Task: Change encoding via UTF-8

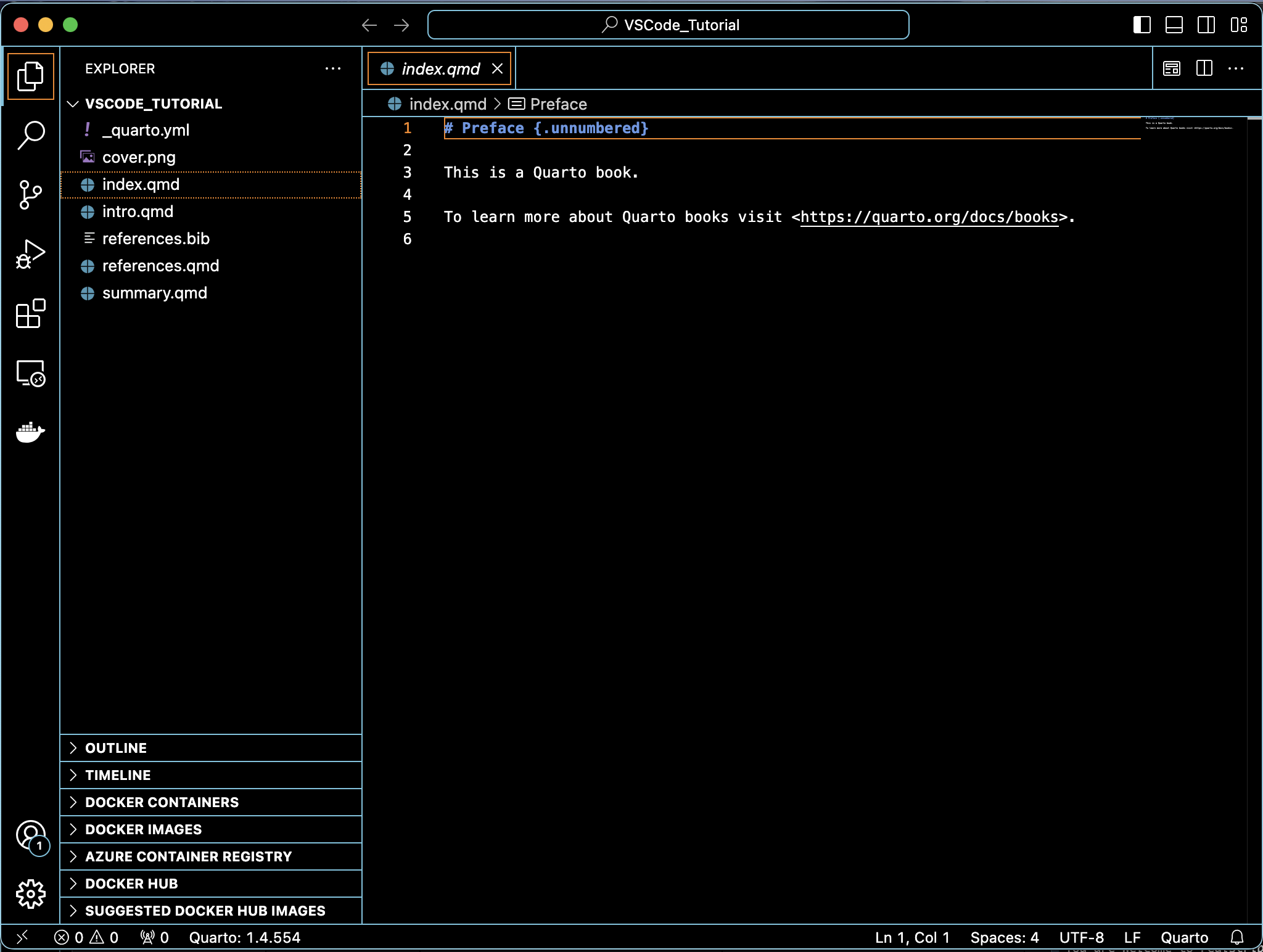Action: (x=1082, y=937)
